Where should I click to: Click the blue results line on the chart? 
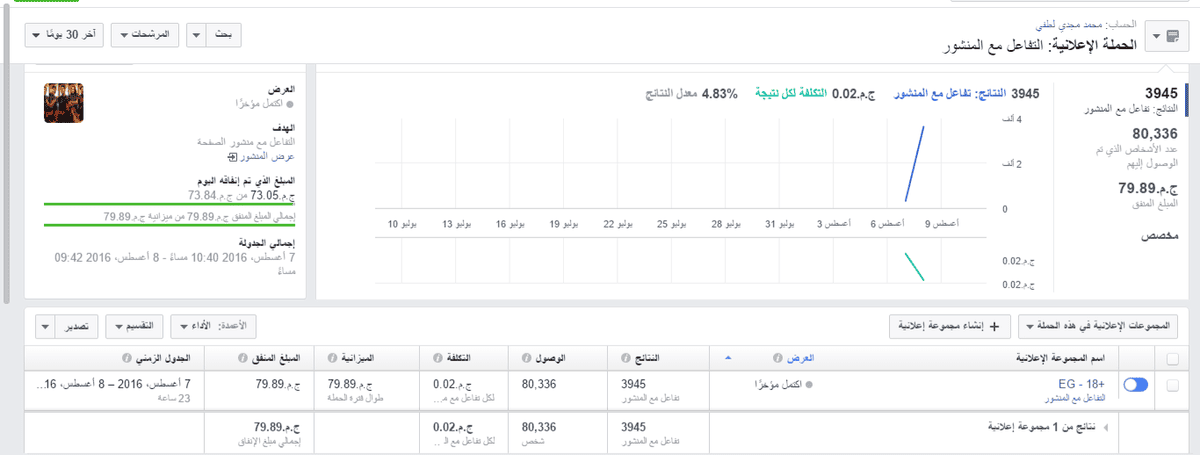point(914,162)
